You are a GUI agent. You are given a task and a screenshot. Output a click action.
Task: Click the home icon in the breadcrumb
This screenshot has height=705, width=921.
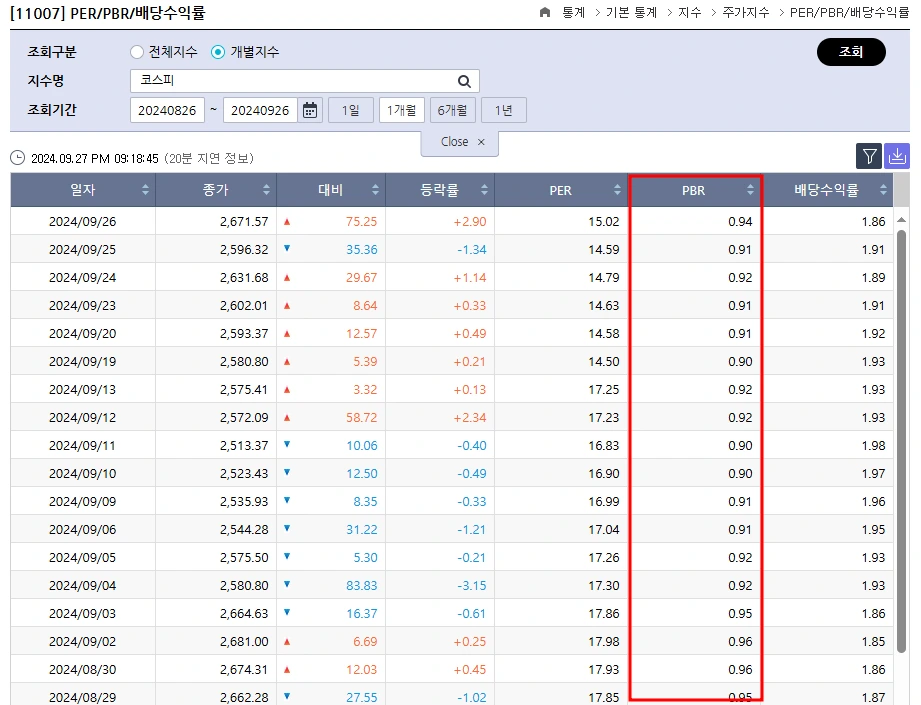point(545,11)
